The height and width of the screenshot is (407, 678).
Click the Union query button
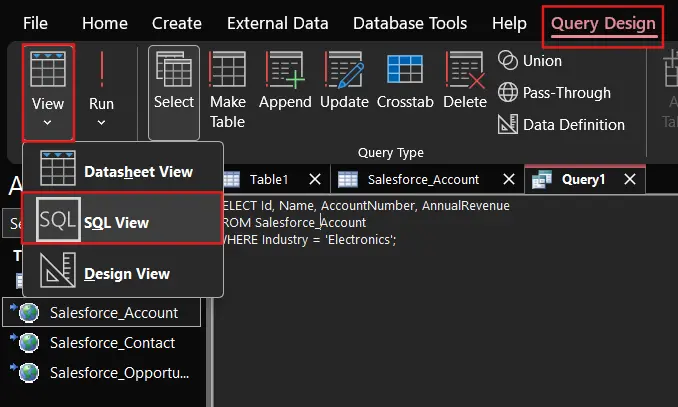click(530, 61)
